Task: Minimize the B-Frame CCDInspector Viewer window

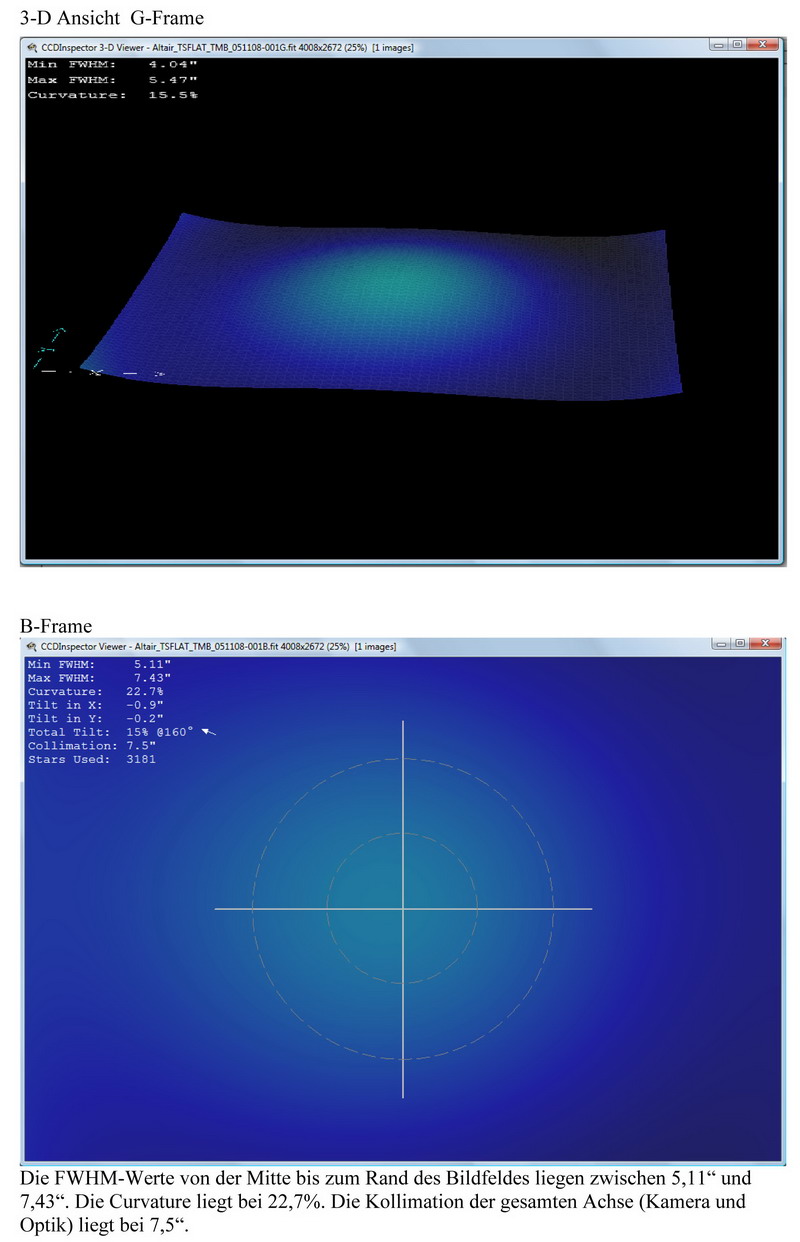Action: point(720,645)
